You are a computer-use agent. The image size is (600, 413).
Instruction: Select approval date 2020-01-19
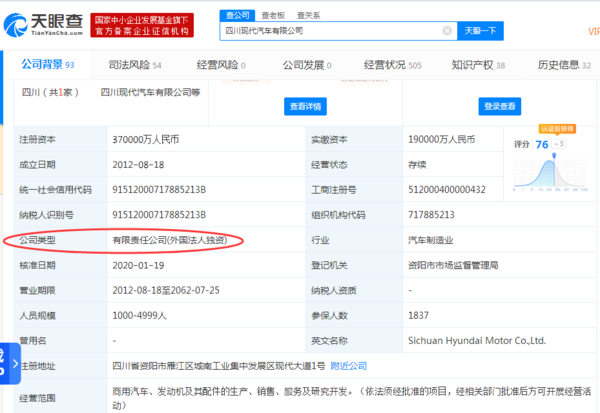click(x=138, y=265)
